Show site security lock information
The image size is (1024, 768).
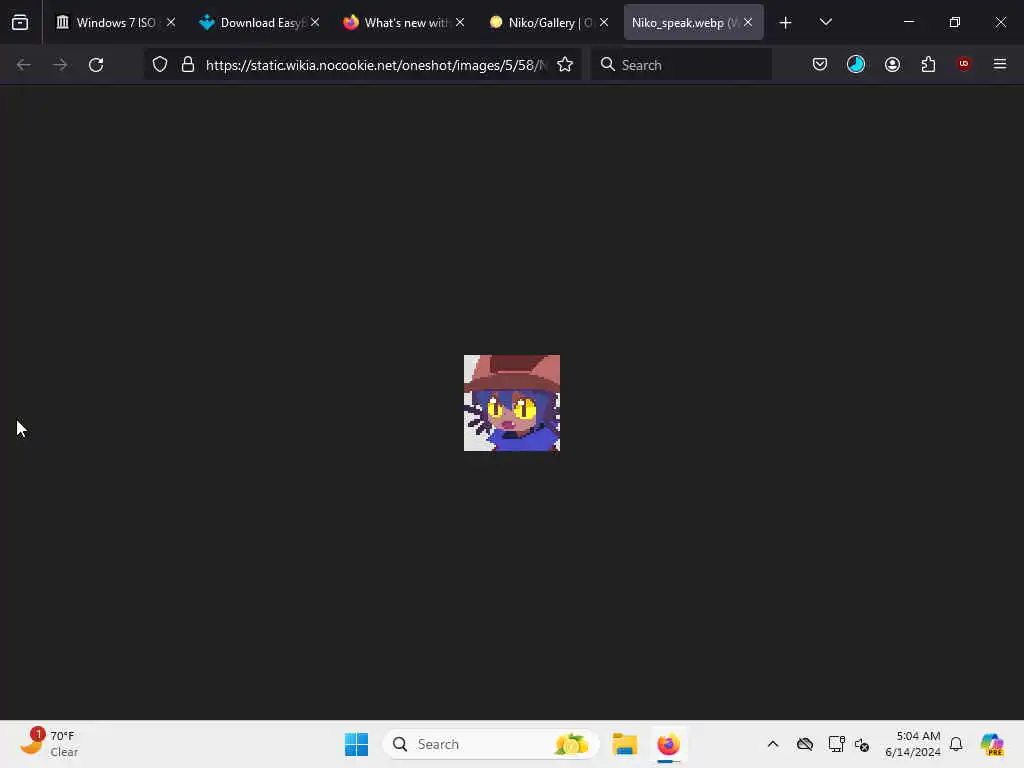coord(188,65)
